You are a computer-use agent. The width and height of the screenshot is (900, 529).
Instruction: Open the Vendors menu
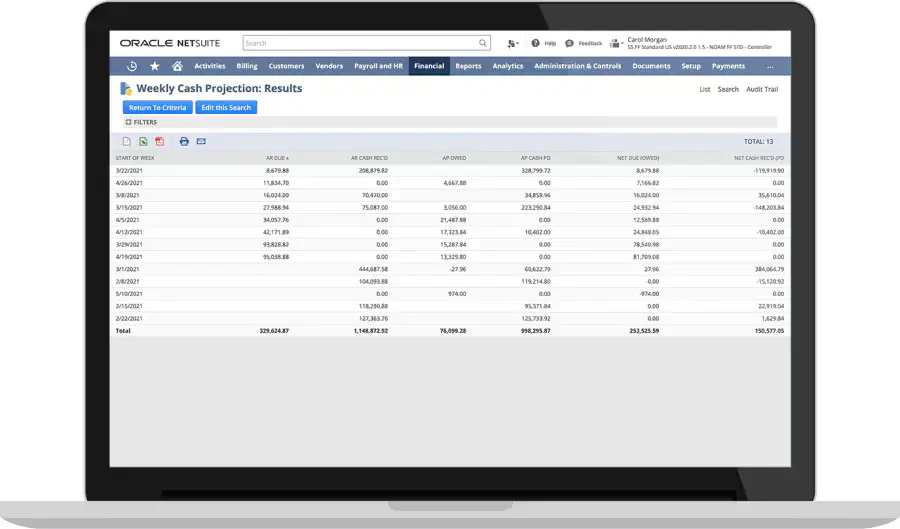tap(329, 66)
